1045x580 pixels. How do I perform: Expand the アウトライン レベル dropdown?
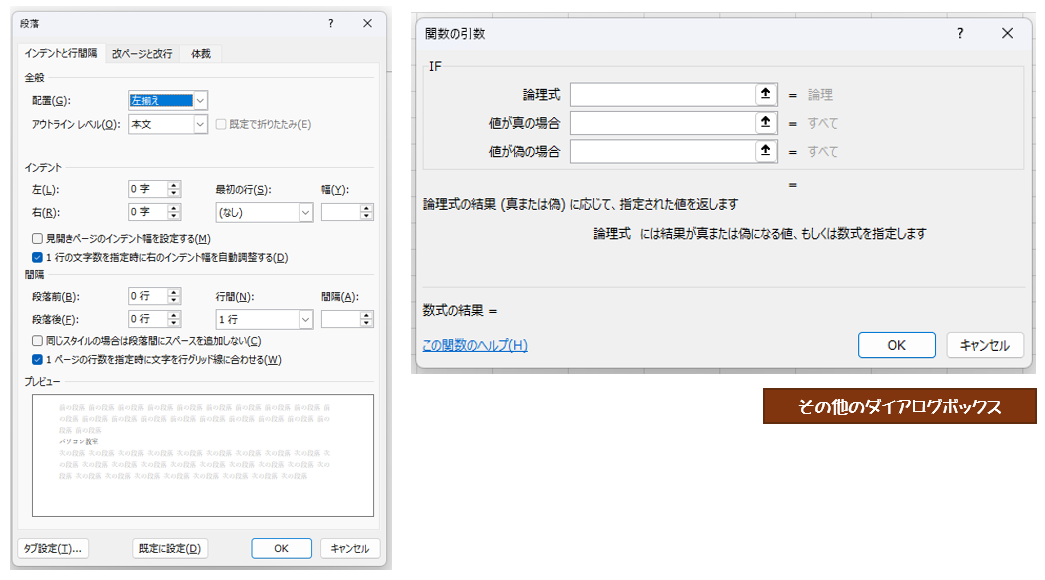(201, 124)
